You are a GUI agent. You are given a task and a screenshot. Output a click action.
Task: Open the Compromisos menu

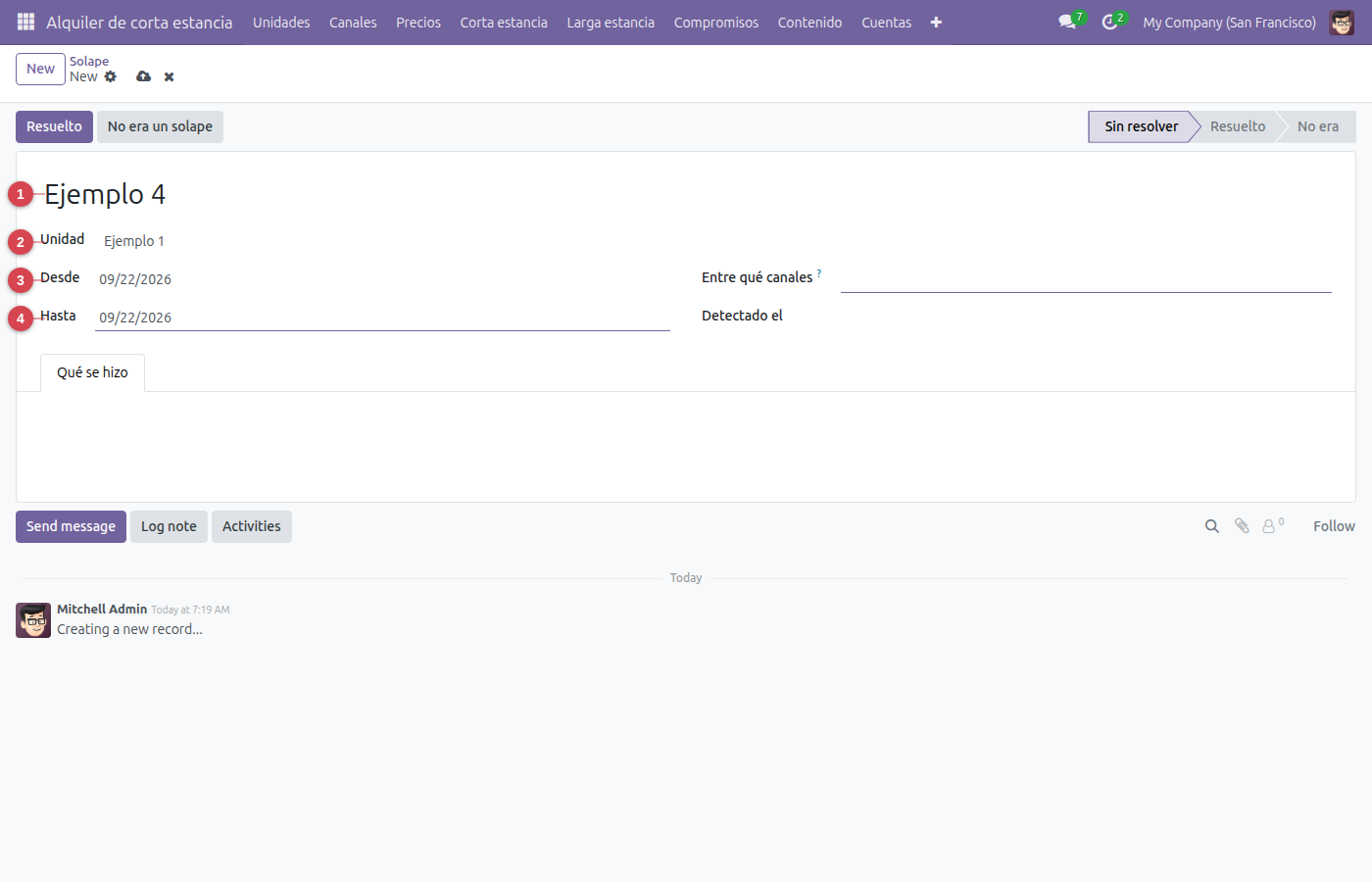click(716, 22)
